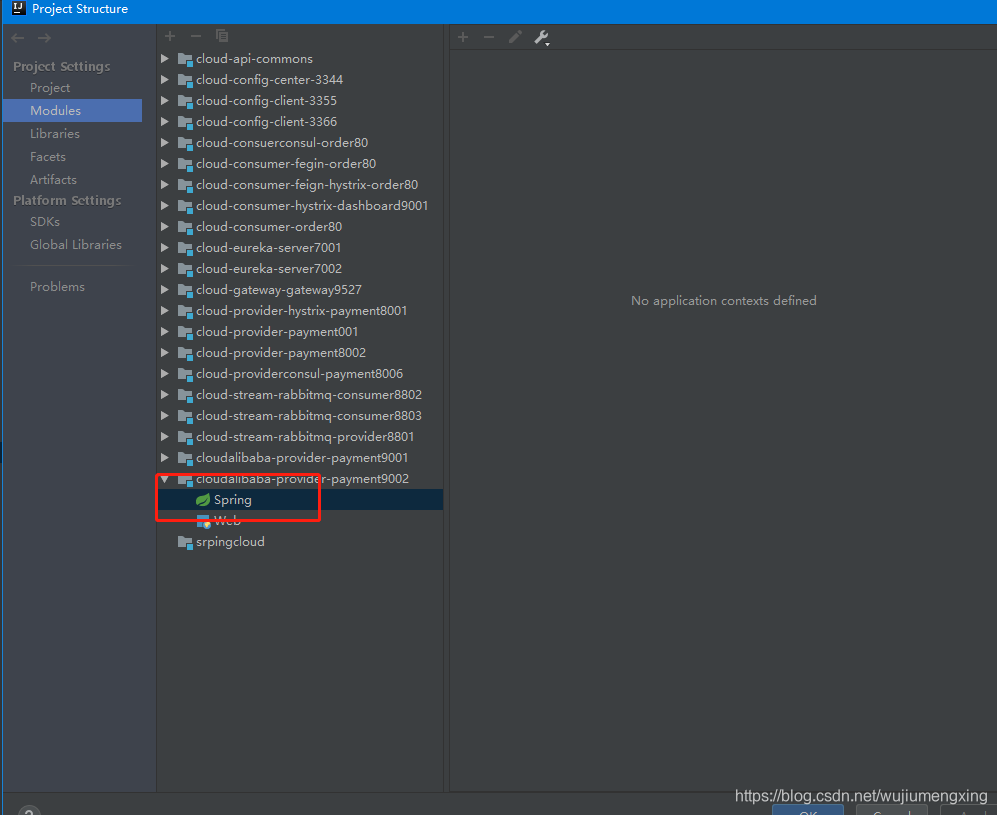Screen dimensions: 997x815
Task: Click the Remove module minus icon
Action: (x=196, y=36)
